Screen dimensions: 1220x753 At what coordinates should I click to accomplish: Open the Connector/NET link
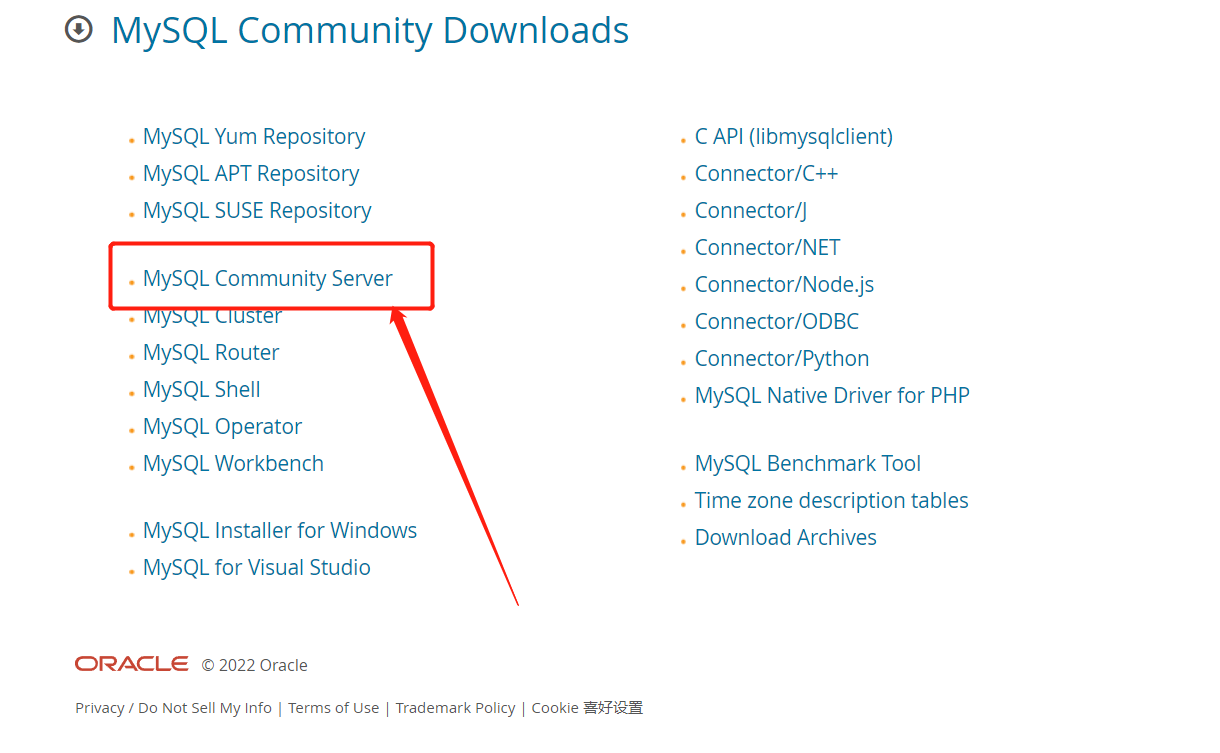(x=768, y=247)
